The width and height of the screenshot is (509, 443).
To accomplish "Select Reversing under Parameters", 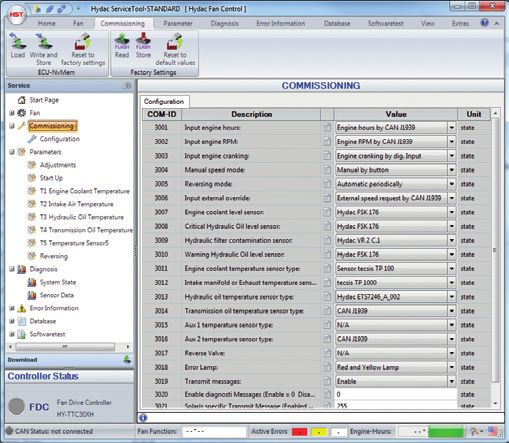I will coord(54,256).
